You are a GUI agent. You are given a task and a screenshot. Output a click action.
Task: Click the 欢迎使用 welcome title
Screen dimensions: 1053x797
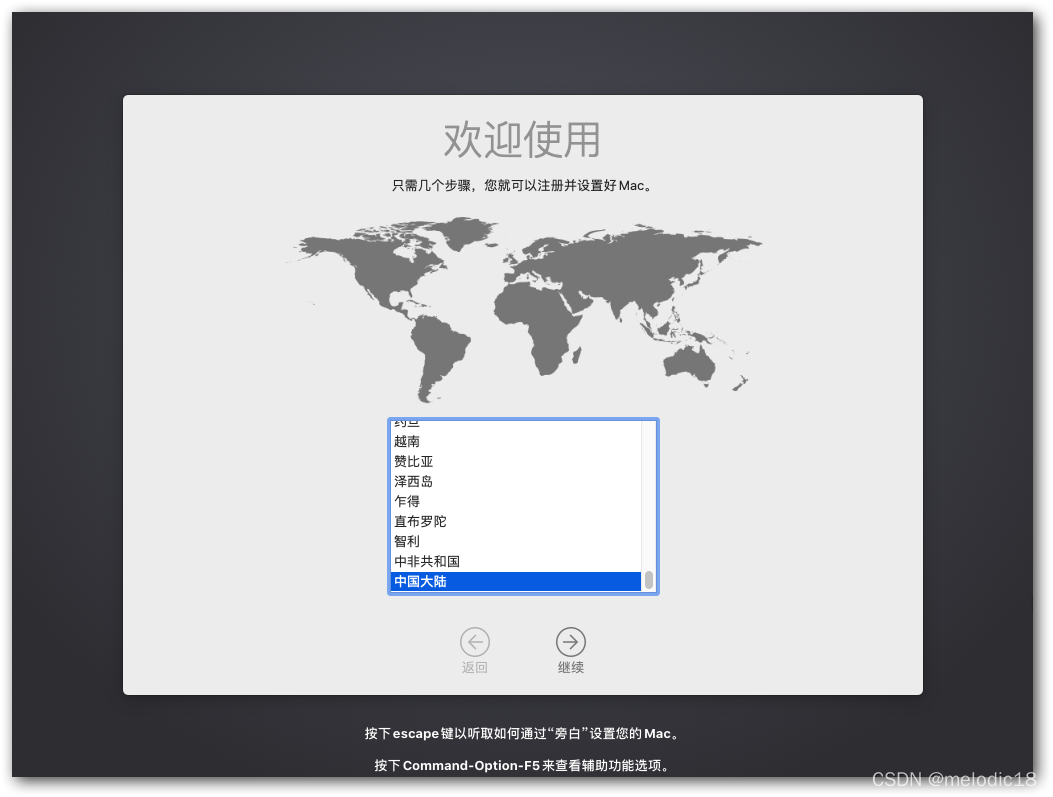pos(522,140)
